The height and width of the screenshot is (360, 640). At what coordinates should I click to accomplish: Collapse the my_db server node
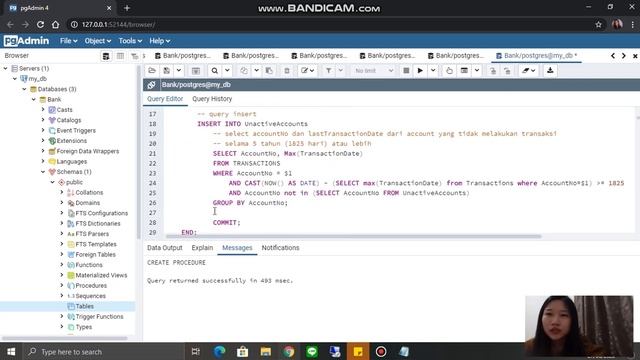[15, 79]
